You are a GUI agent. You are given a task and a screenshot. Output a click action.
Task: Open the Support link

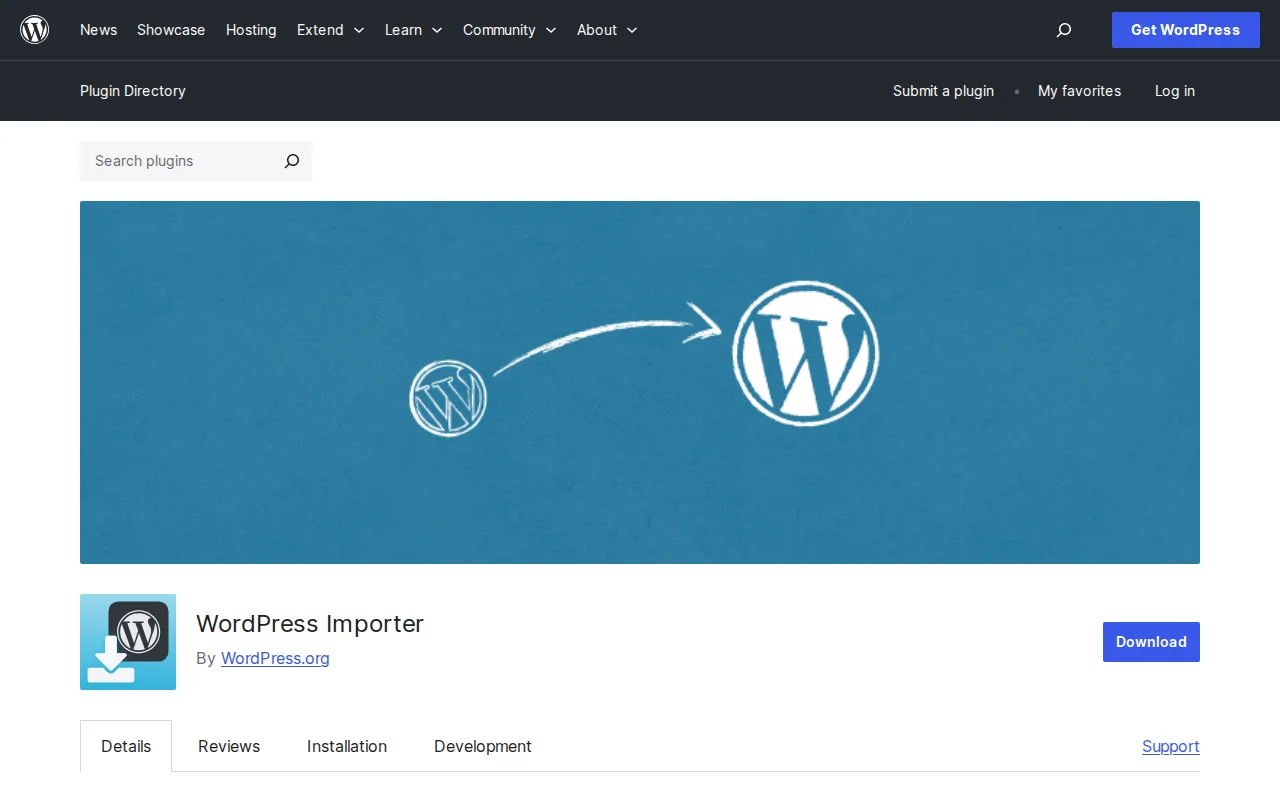1170,746
